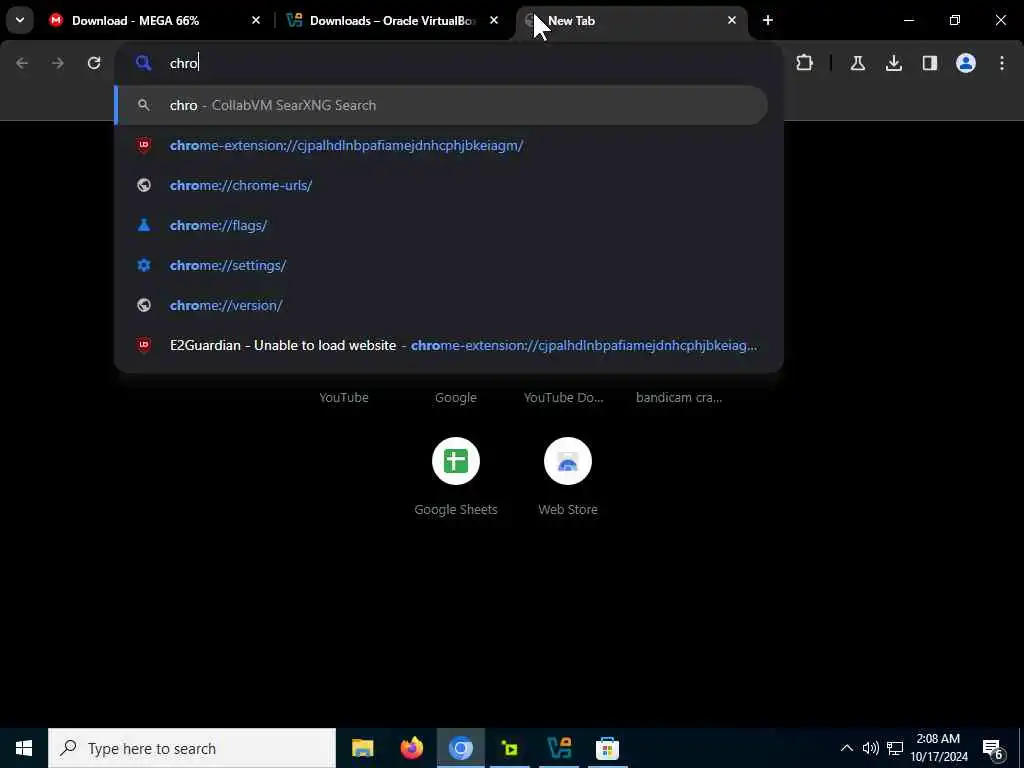Click the 'Type here to search' taskbar box

tap(192, 748)
